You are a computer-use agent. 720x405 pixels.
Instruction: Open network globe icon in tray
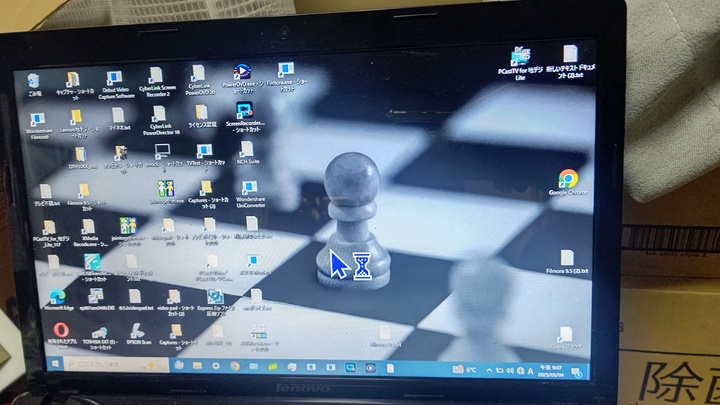(x=520, y=371)
